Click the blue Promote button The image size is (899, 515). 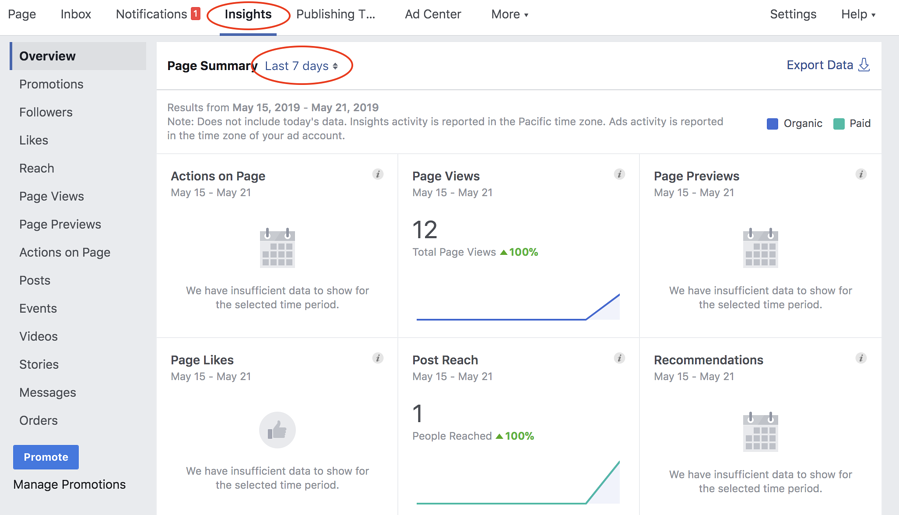(x=46, y=457)
